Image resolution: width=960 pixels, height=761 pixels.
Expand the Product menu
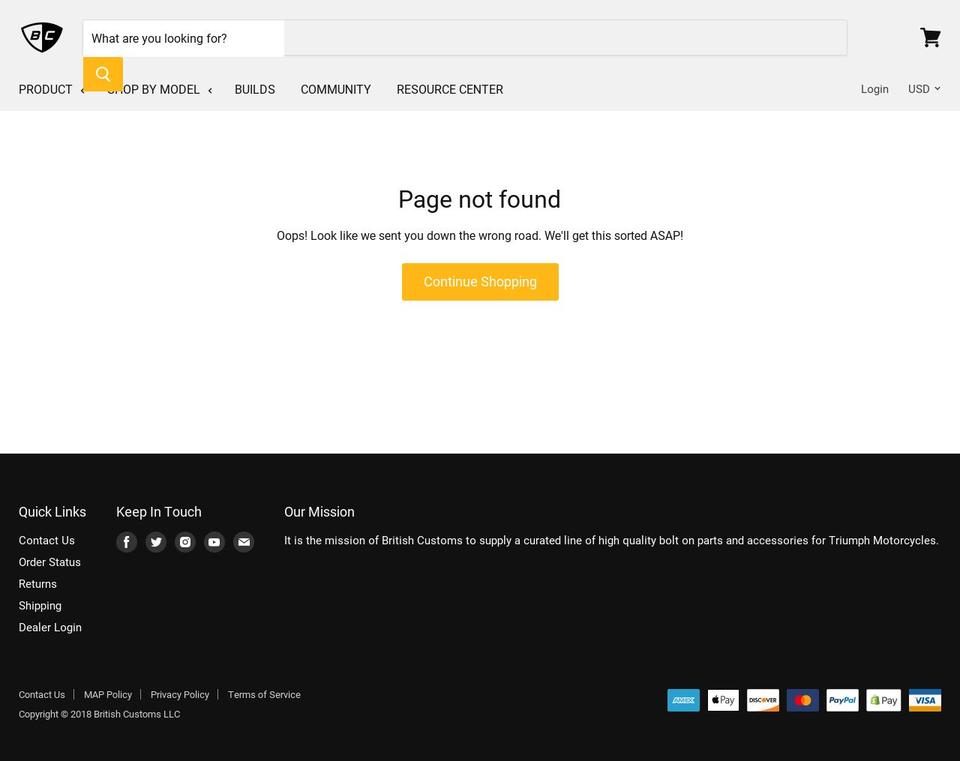coord(51,89)
